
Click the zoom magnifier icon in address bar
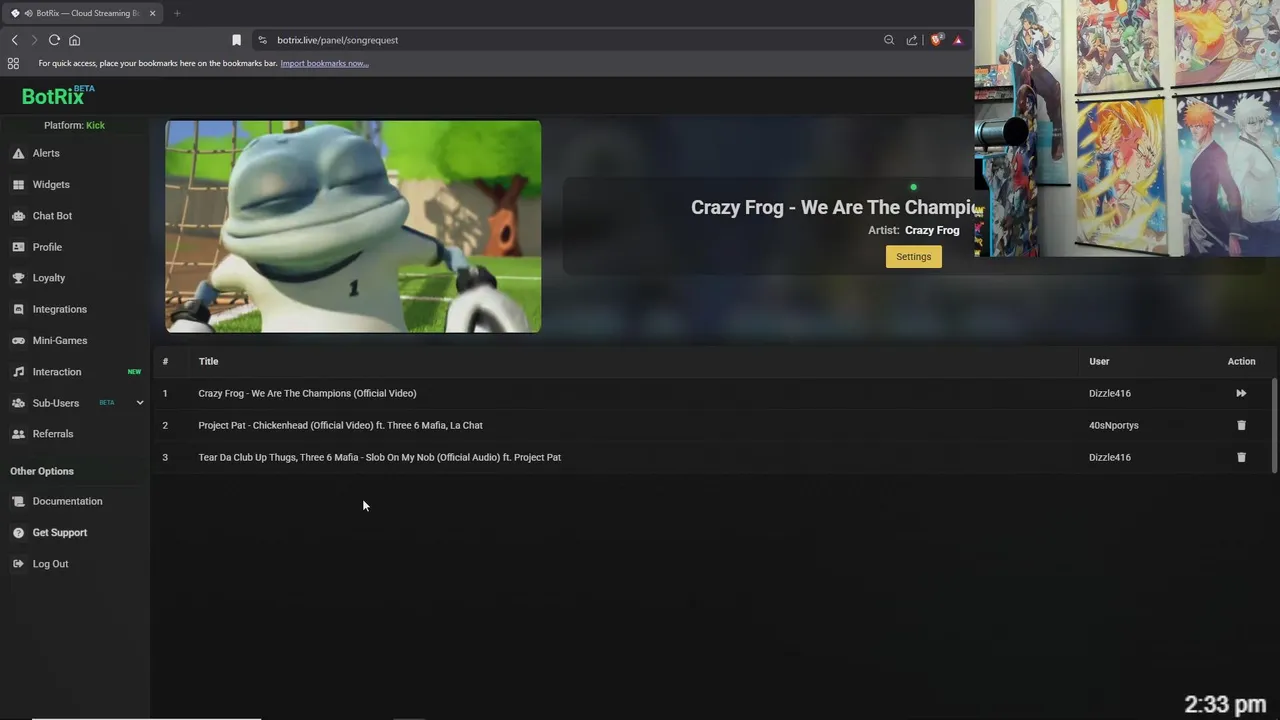[889, 40]
